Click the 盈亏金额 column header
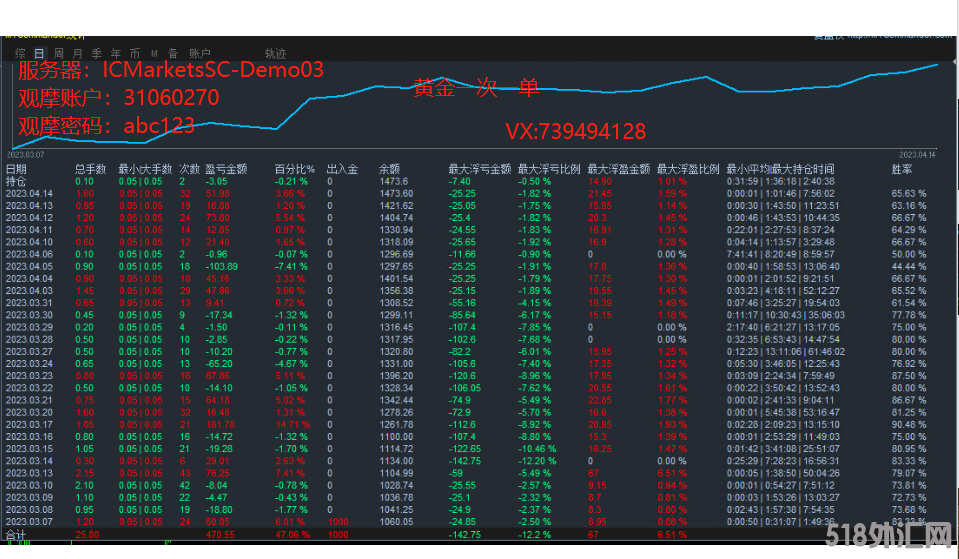Viewport: 959px width, 559px height. point(226,169)
